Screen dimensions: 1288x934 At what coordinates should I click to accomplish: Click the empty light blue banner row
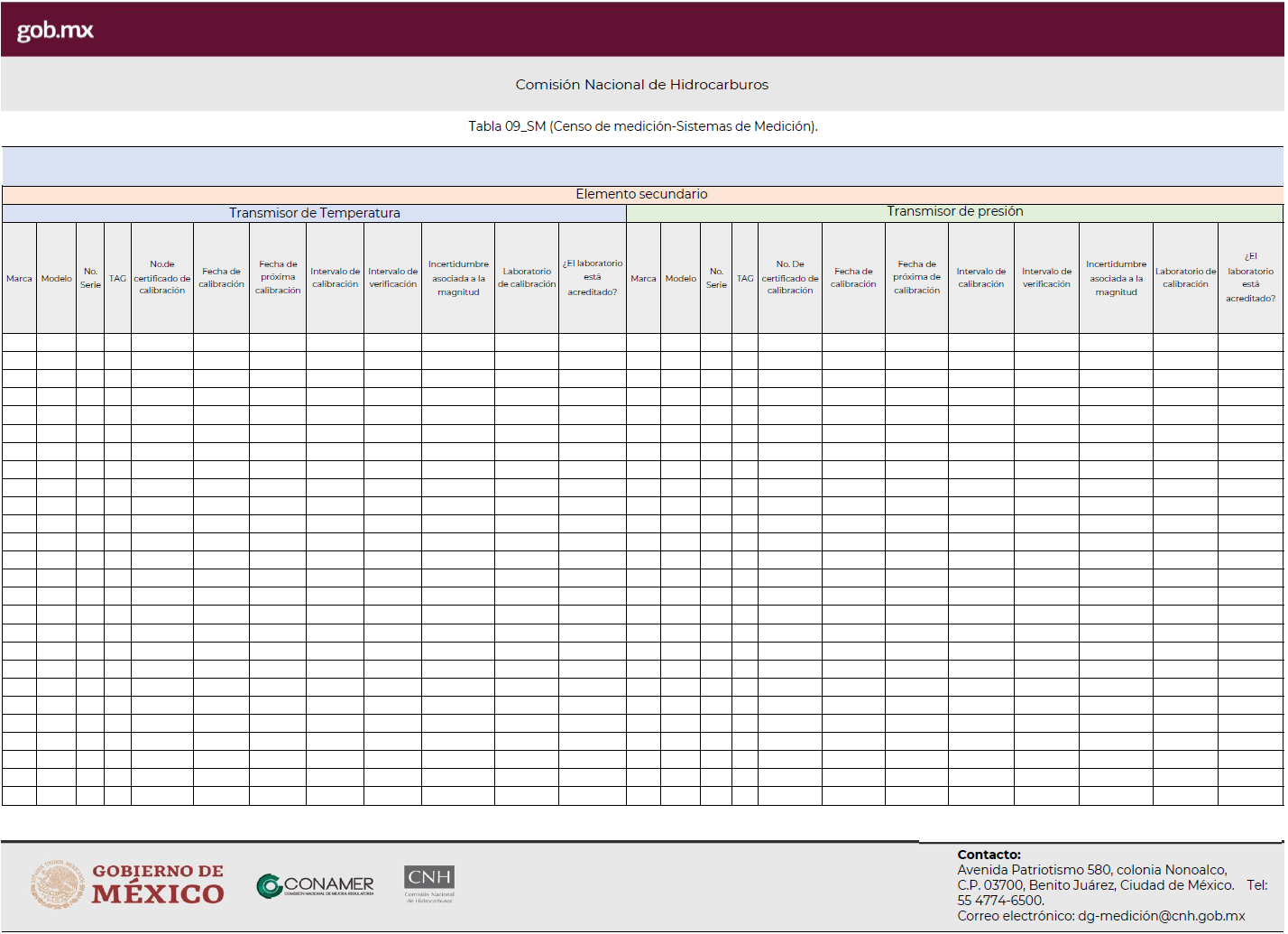coord(642,166)
